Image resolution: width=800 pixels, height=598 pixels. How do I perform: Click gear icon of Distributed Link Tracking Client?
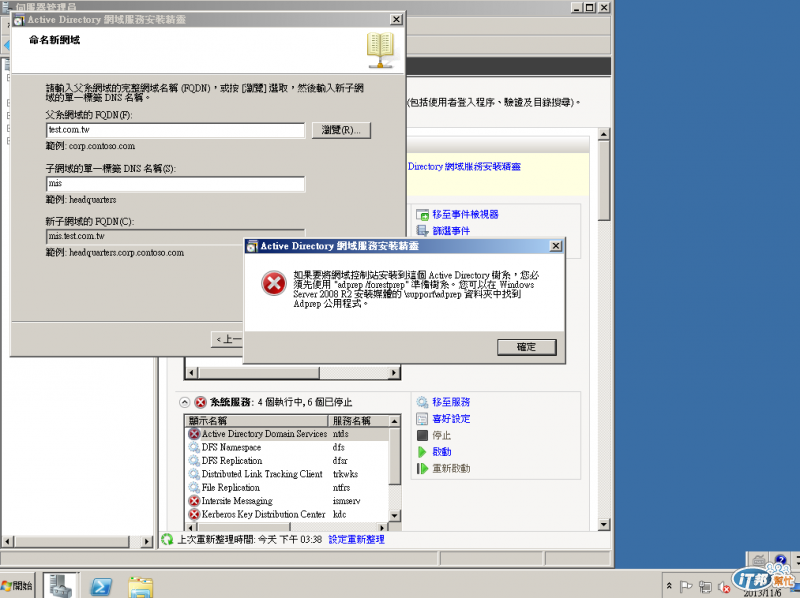[x=194, y=474]
